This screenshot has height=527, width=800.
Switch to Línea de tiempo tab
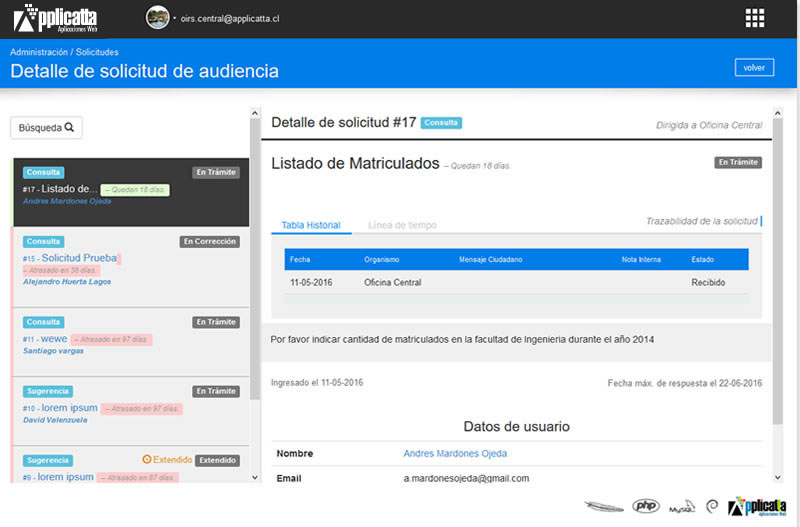tap(402, 225)
